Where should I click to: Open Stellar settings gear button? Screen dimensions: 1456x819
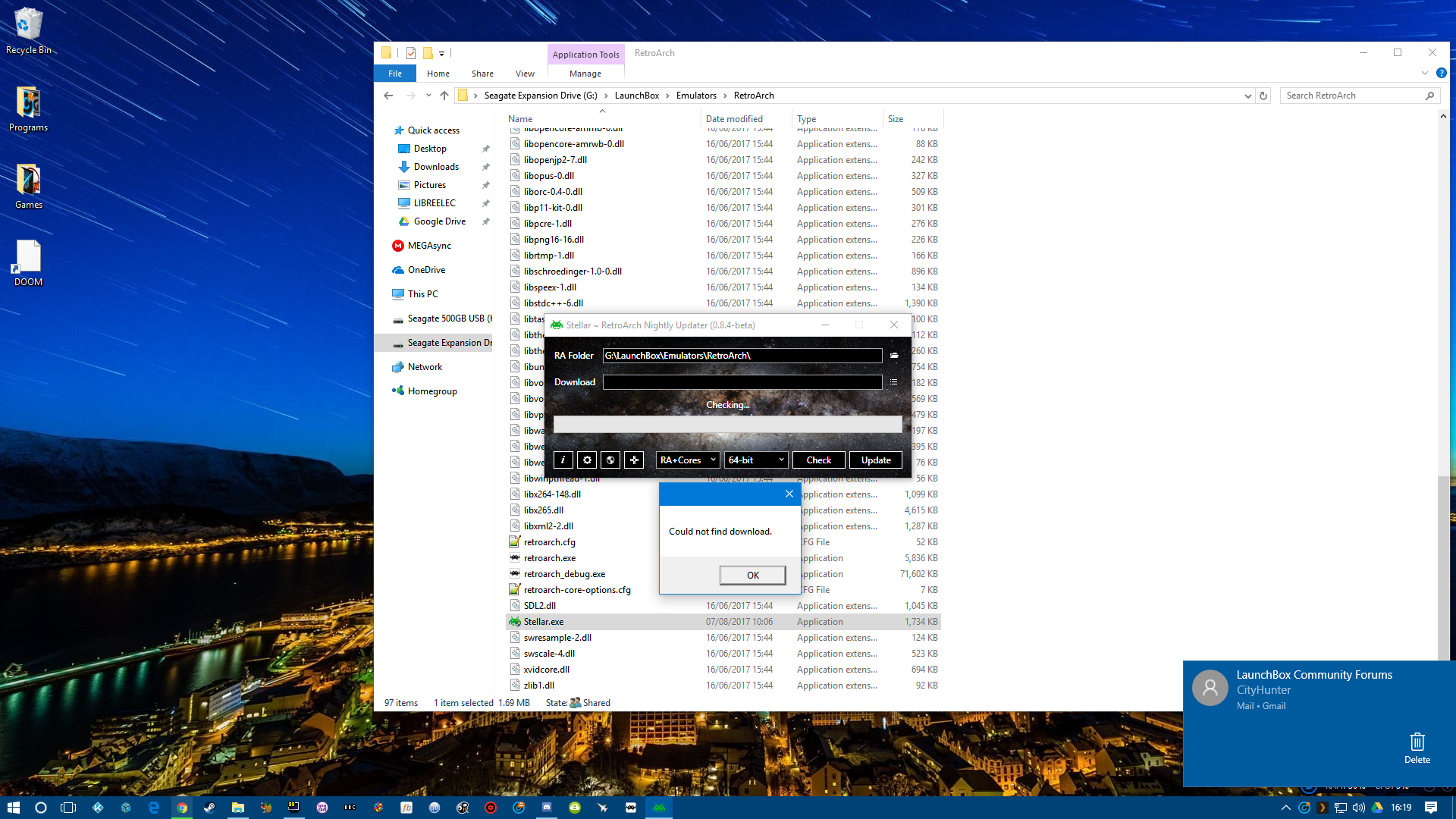click(x=586, y=460)
